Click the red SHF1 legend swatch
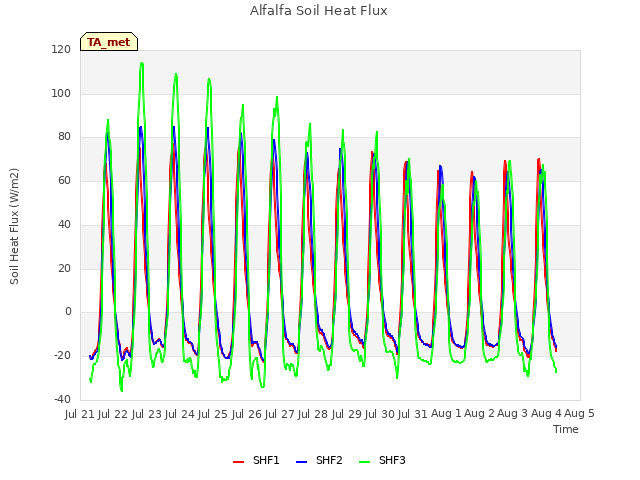The image size is (640, 480). pyautogui.click(x=238, y=462)
